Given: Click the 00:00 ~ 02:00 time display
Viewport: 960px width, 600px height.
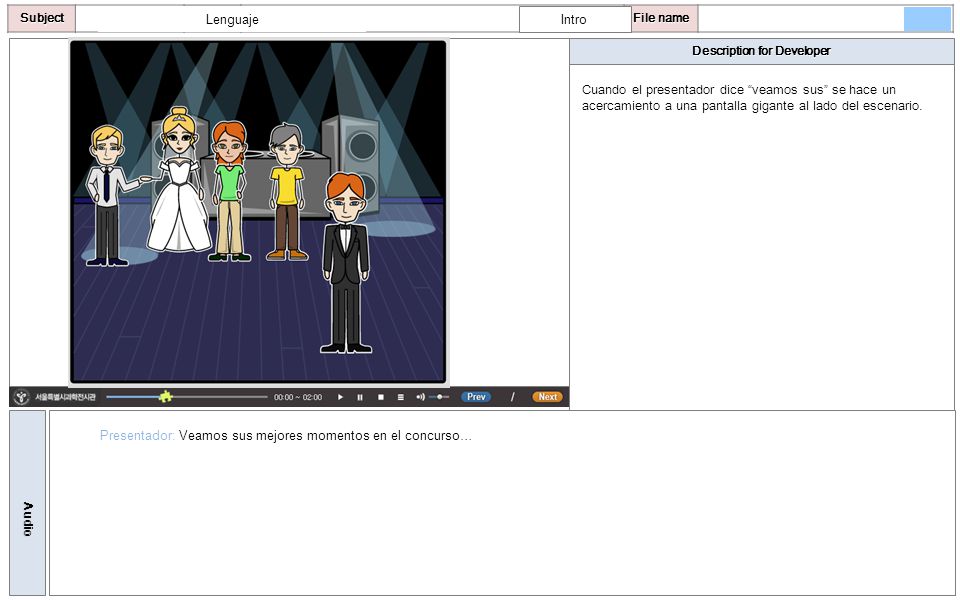Looking at the screenshot, I should [298, 397].
